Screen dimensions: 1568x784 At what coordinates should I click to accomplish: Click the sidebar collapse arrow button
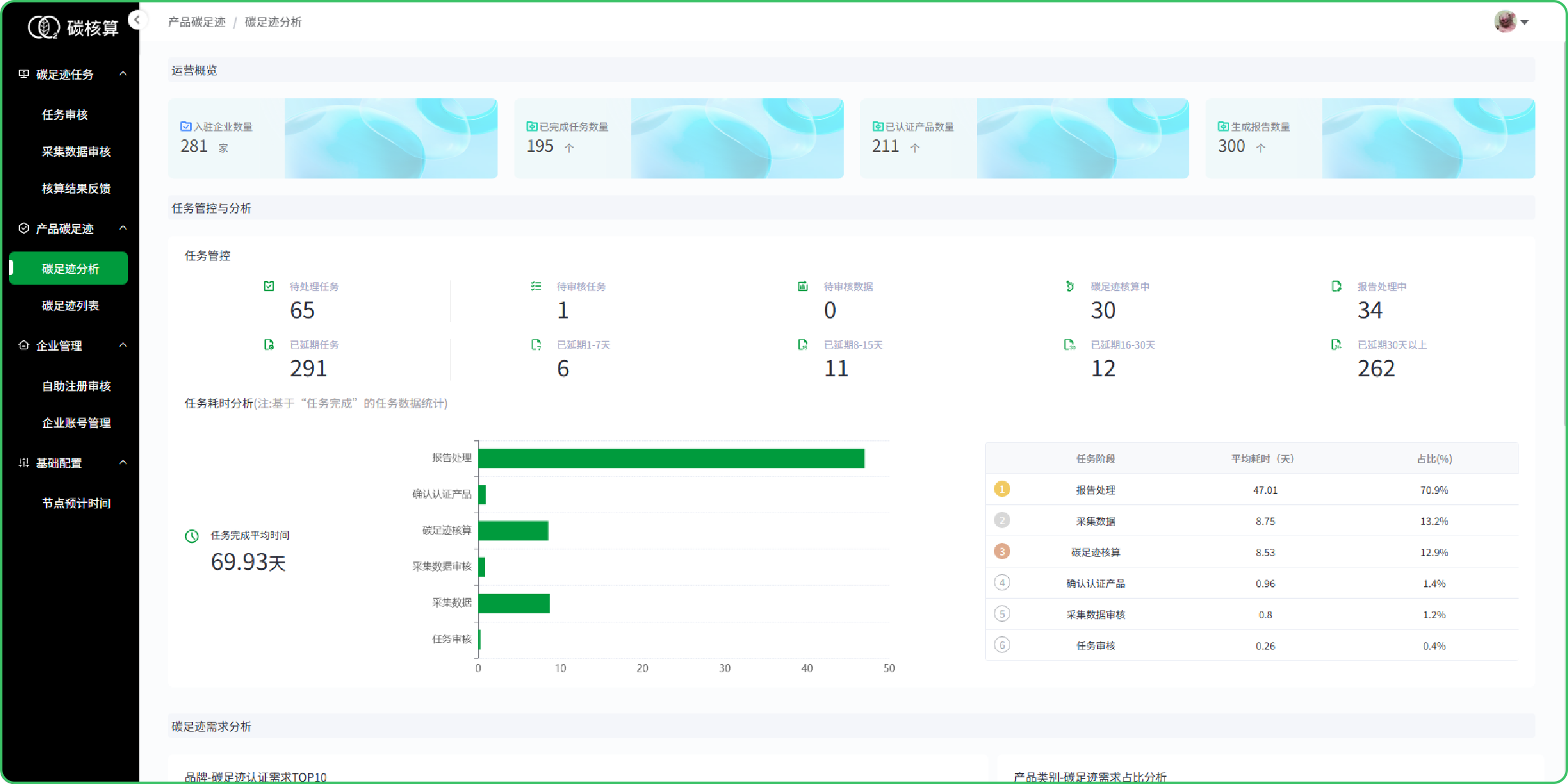pos(138,20)
